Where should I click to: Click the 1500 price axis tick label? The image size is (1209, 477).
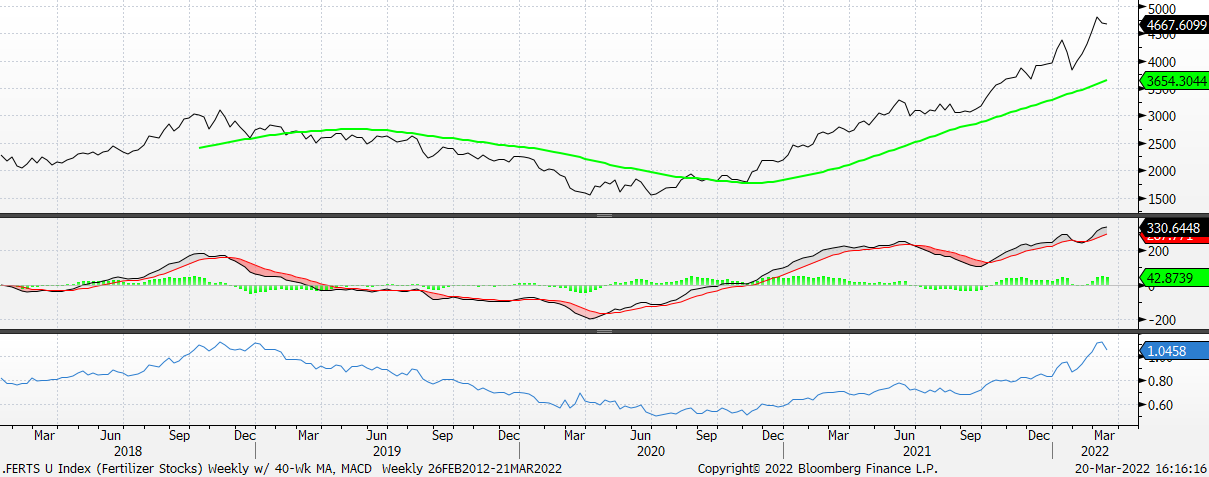pyautogui.click(x=1164, y=198)
